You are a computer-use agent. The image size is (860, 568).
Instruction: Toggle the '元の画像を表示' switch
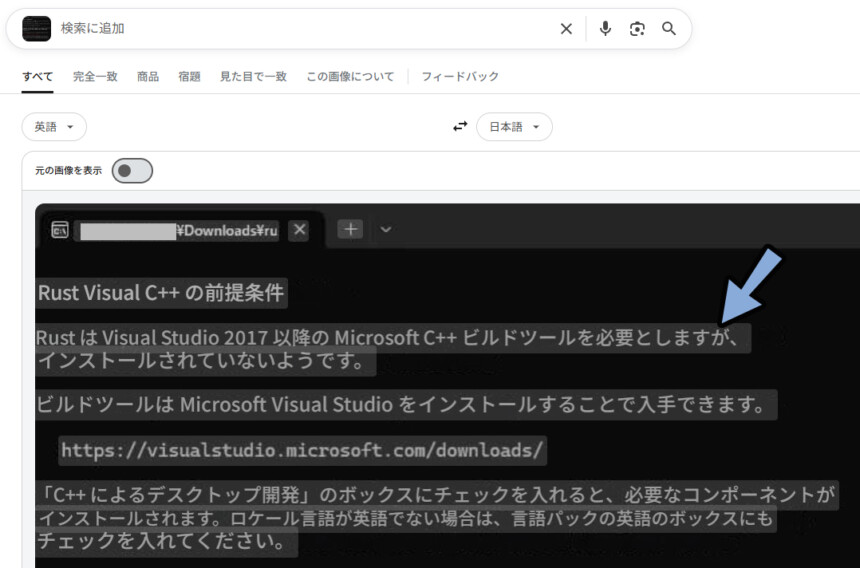pos(132,171)
